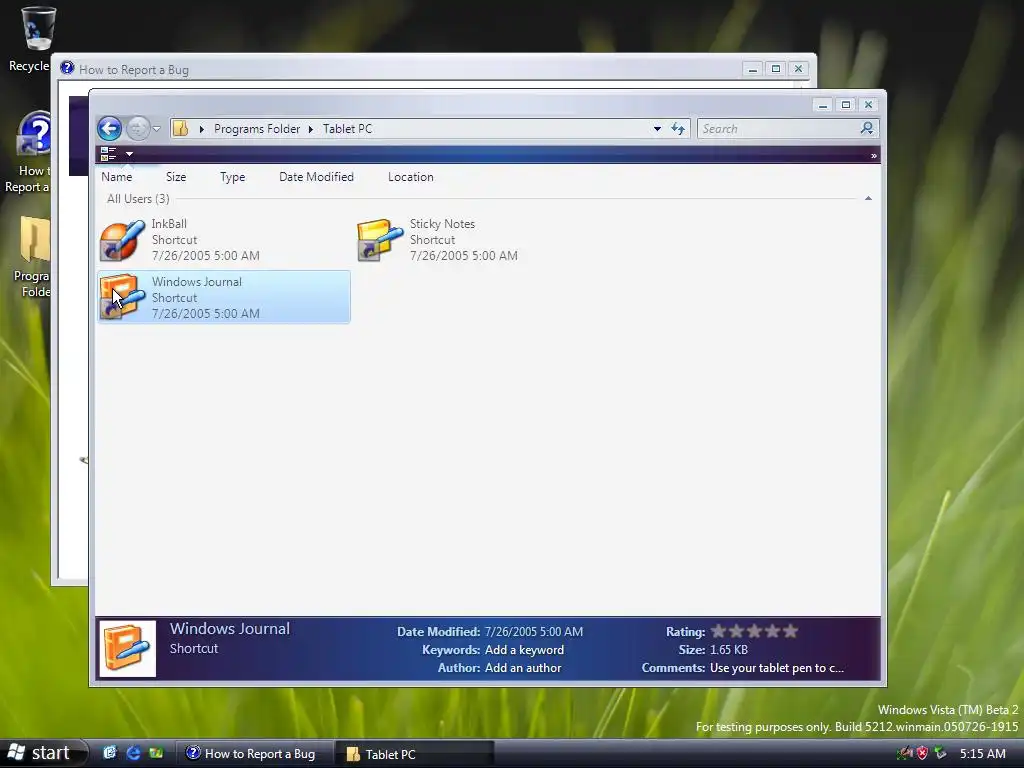Click the Comments text in details pane
The image size is (1024, 768).
coord(776,667)
